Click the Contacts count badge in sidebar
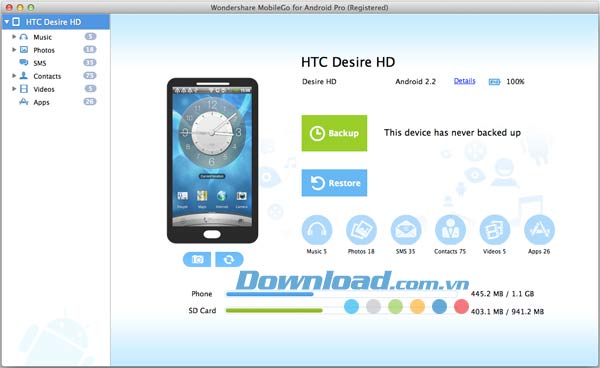The image size is (600, 368). pos(90,75)
